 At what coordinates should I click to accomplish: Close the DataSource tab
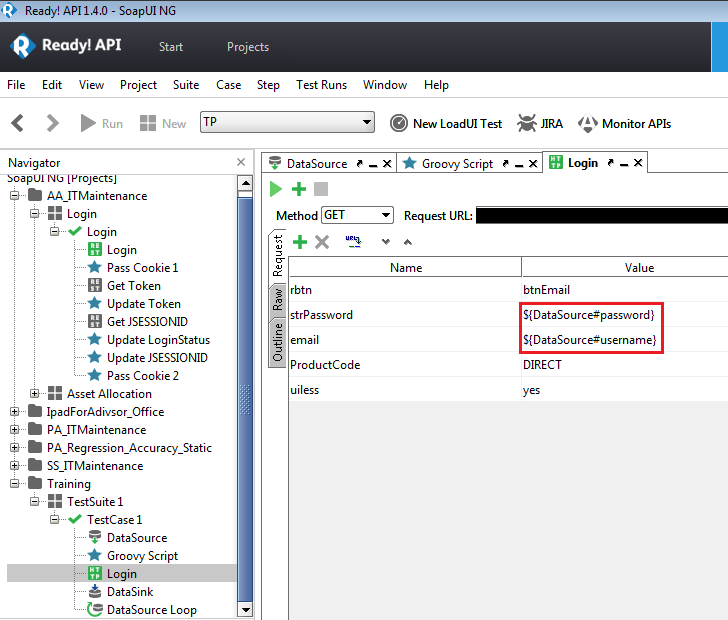387,163
